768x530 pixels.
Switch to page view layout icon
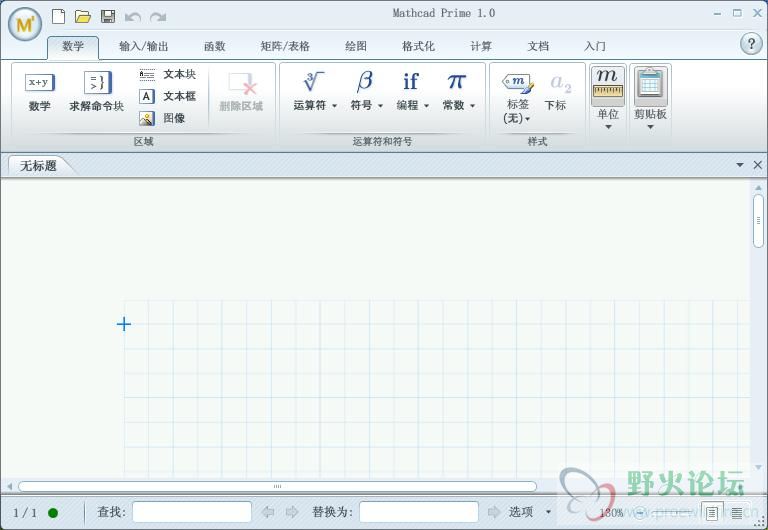click(711, 512)
